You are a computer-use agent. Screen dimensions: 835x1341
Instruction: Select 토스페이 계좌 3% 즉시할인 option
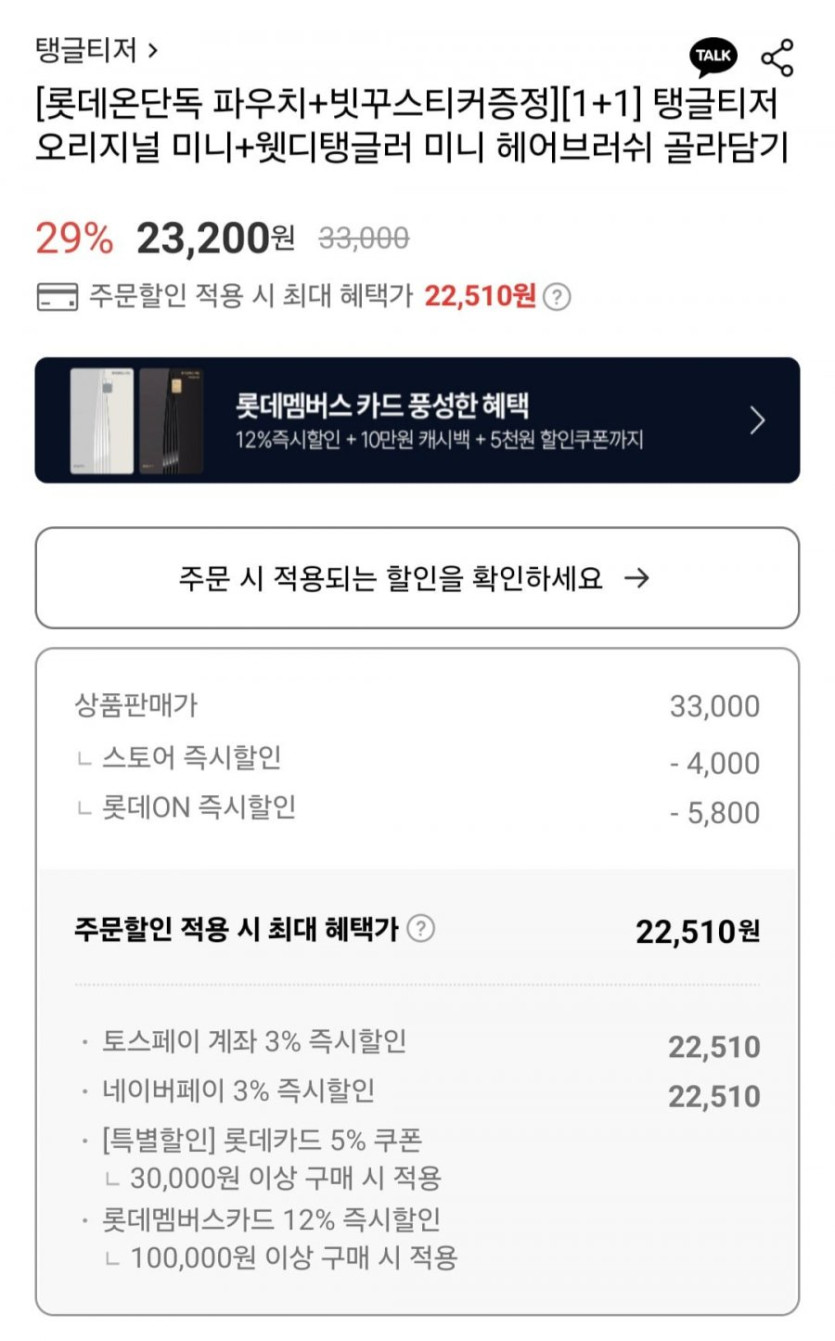[x=254, y=1042]
